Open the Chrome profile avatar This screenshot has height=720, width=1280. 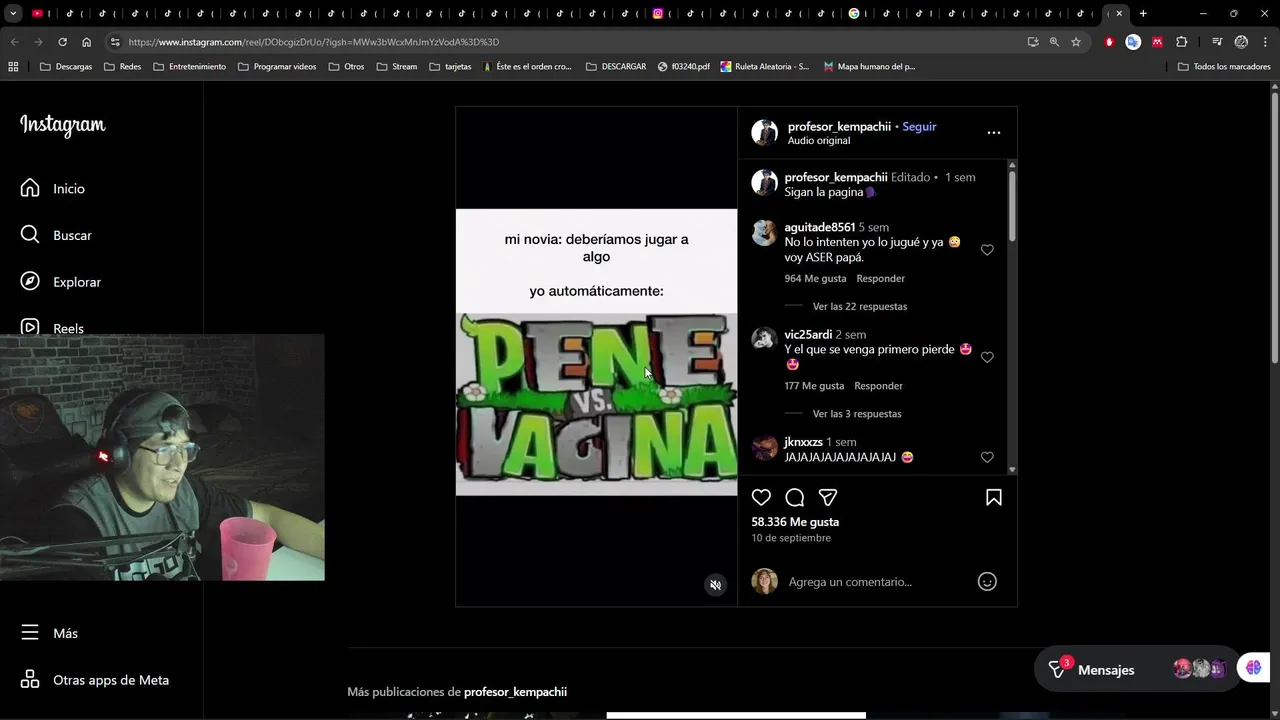pyautogui.click(x=1241, y=42)
